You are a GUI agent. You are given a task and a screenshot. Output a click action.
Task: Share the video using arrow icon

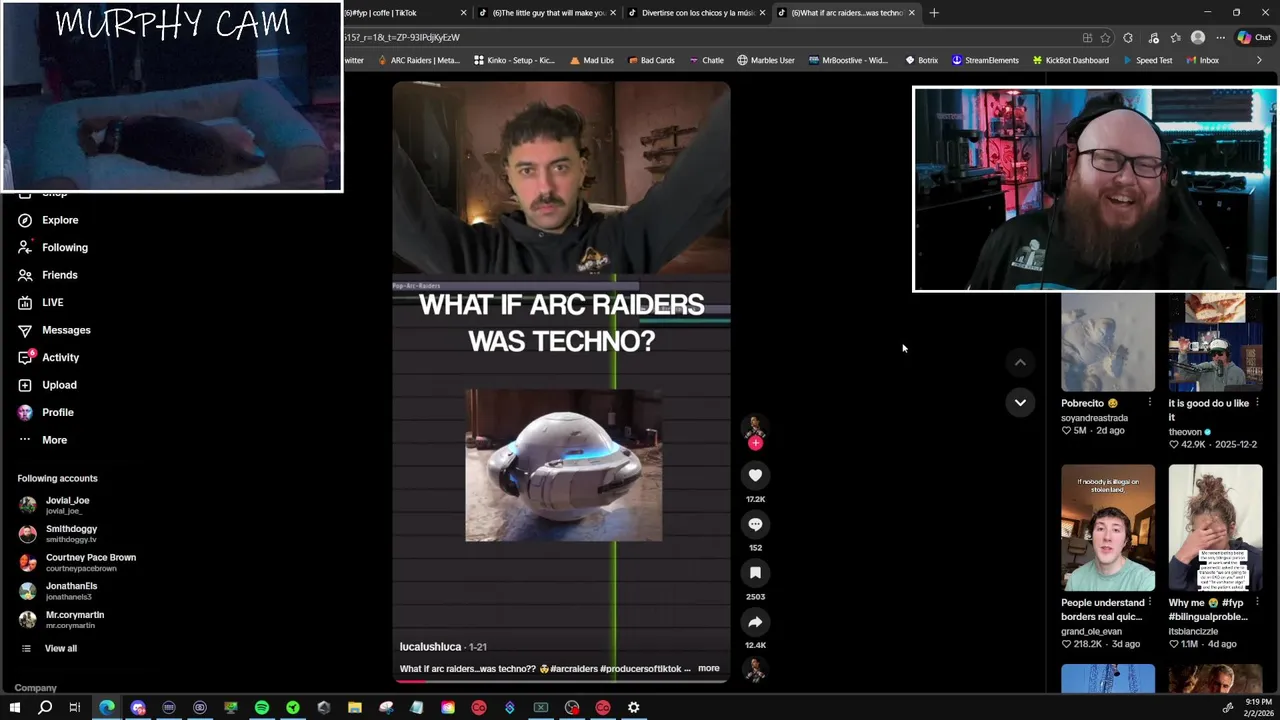pos(755,622)
